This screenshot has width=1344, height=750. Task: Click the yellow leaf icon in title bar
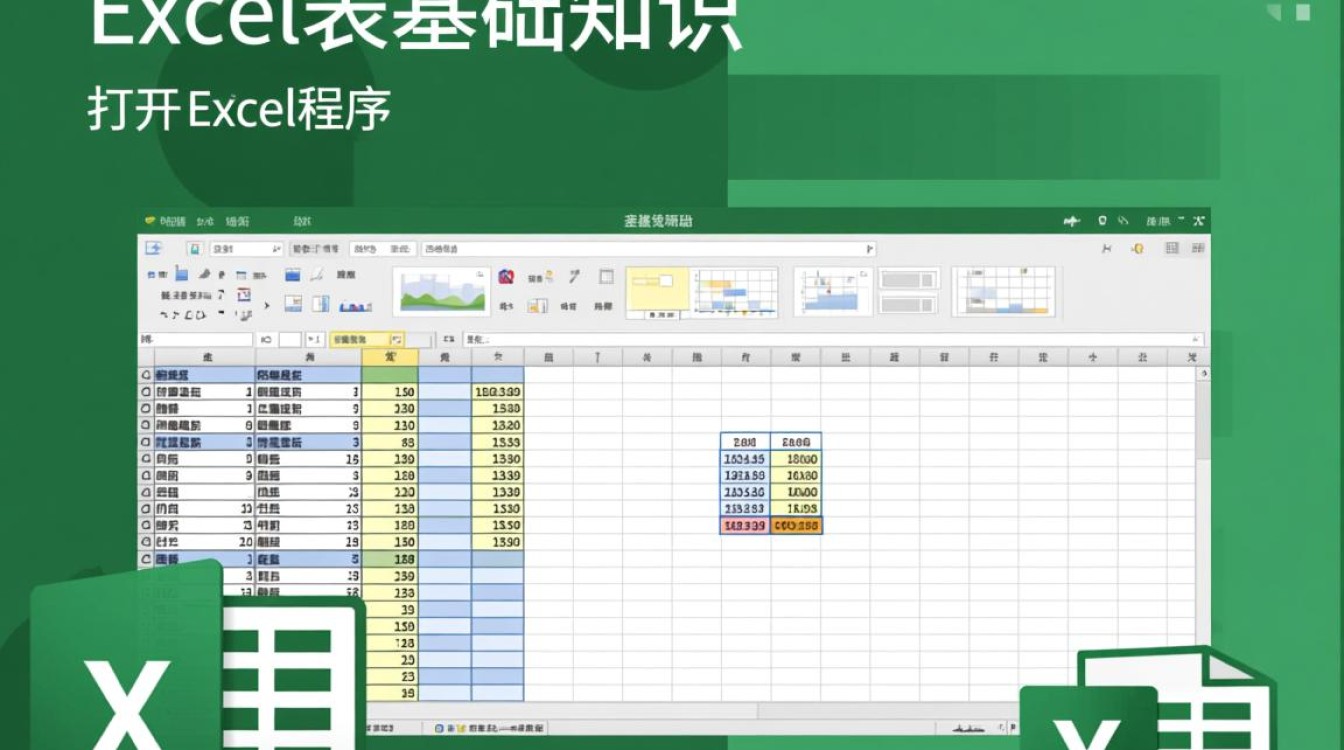(150, 221)
